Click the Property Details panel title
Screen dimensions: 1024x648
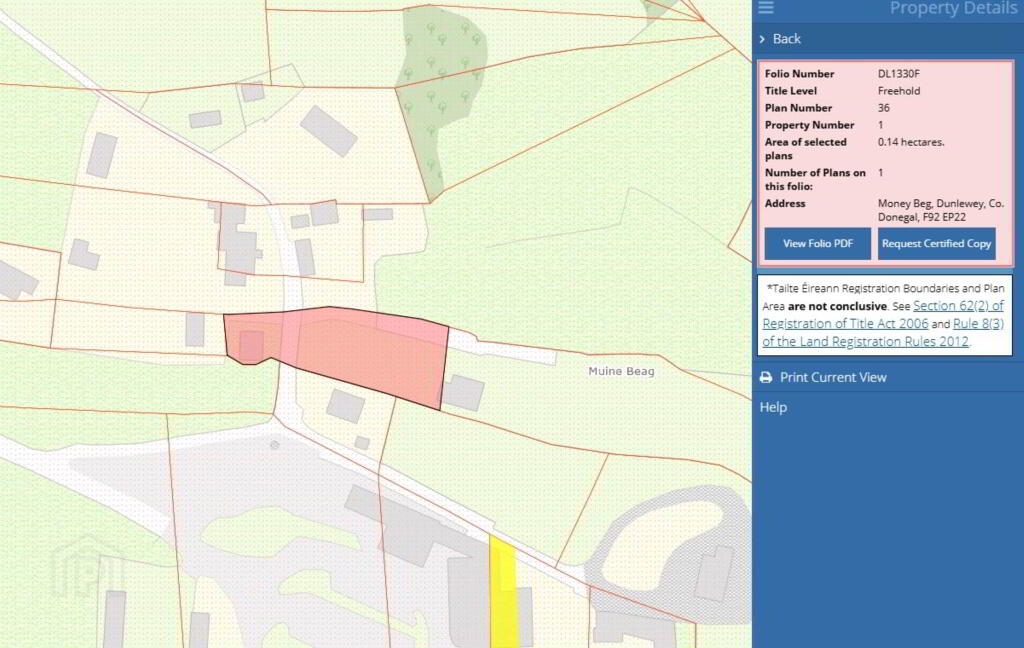[953, 8]
